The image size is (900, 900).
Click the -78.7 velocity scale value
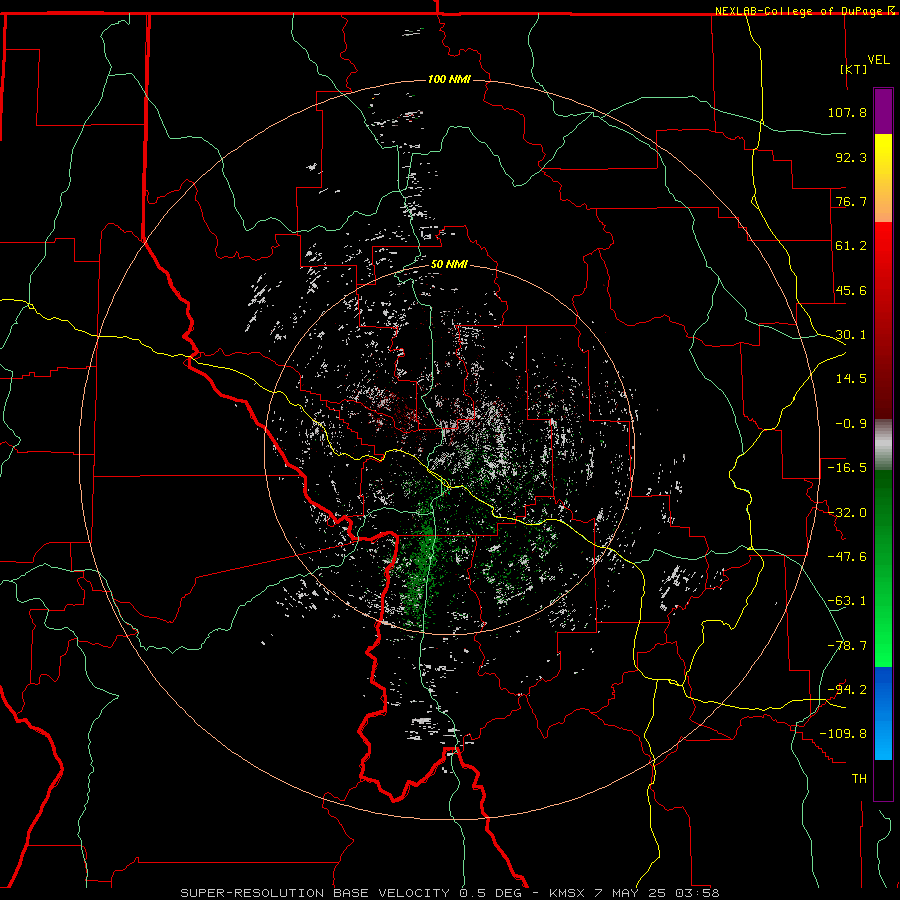coord(847,646)
